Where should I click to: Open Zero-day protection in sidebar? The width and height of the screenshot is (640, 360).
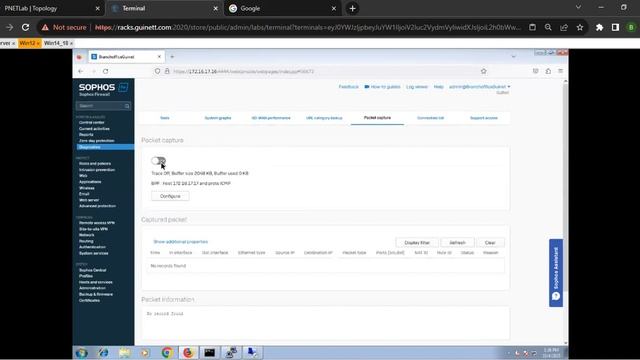click(96, 140)
